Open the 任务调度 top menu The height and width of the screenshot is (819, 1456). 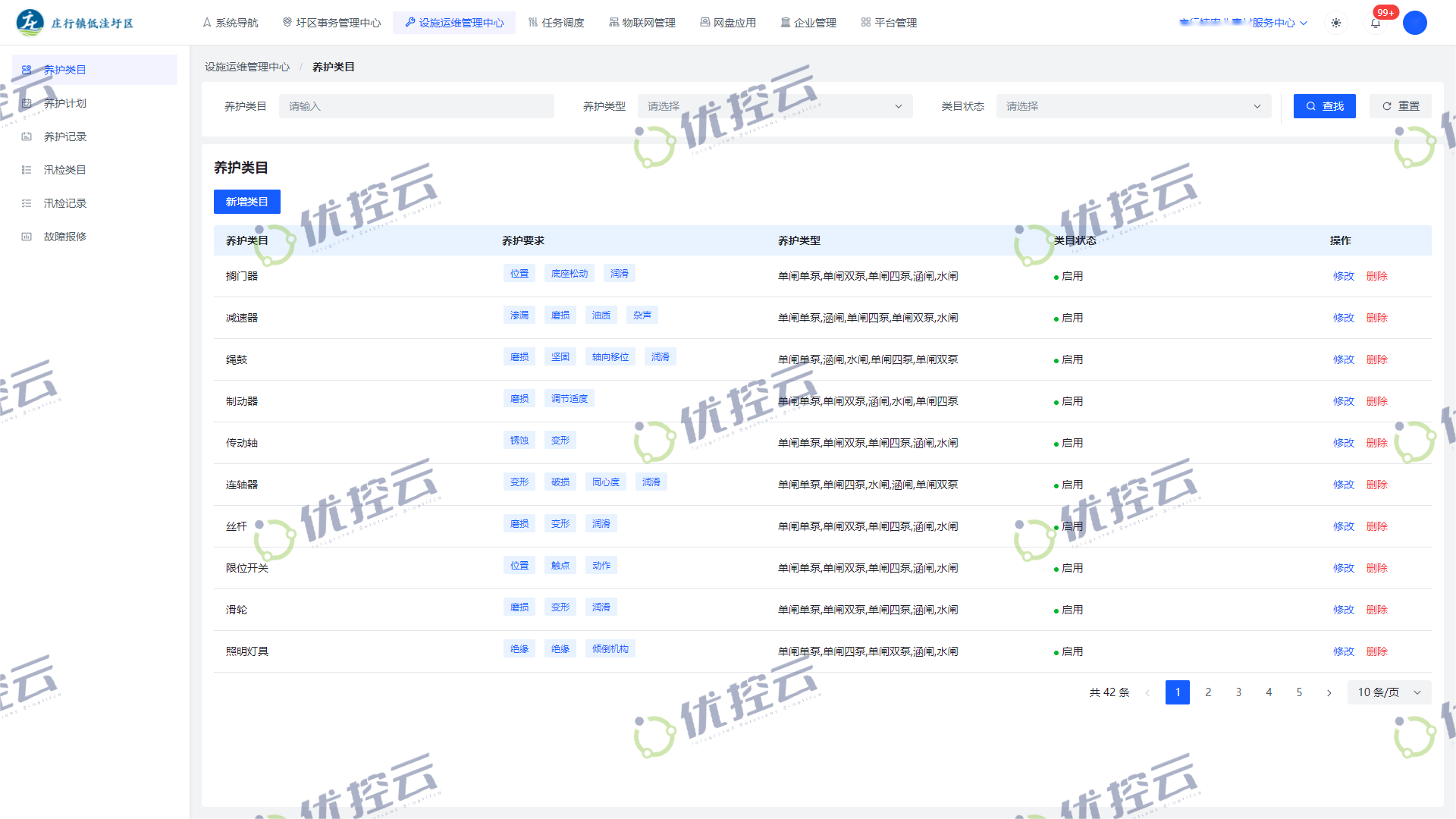click(x=556, y=23)
